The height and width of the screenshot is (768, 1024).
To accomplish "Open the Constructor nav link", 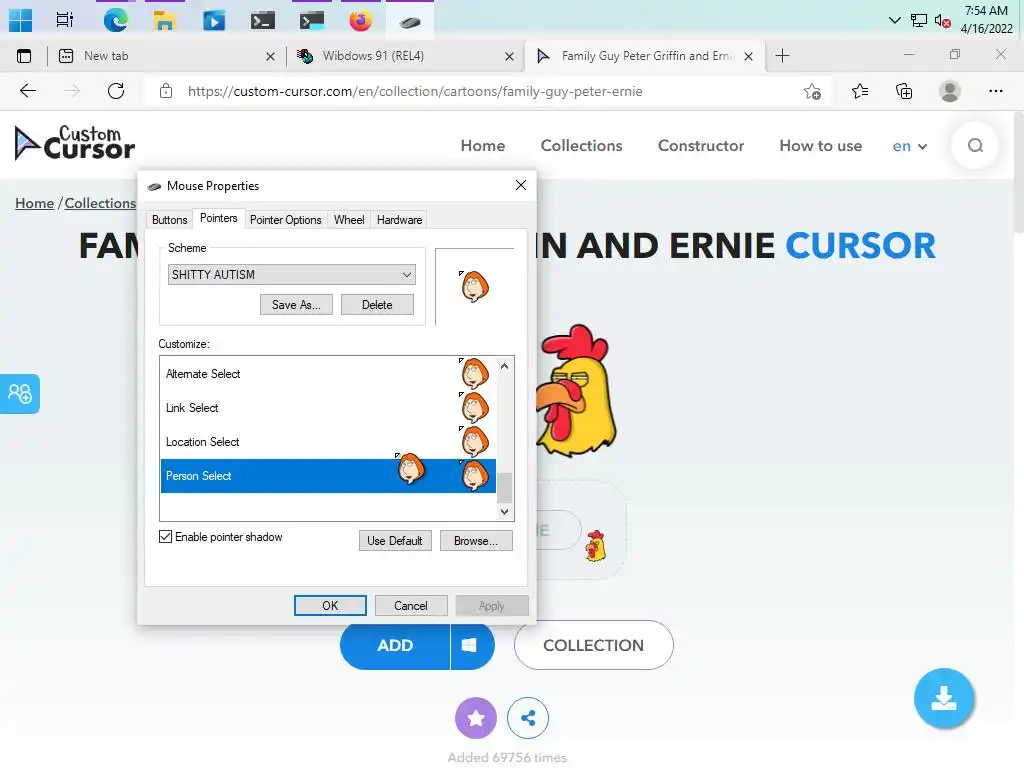I will (x=701, y=146).
